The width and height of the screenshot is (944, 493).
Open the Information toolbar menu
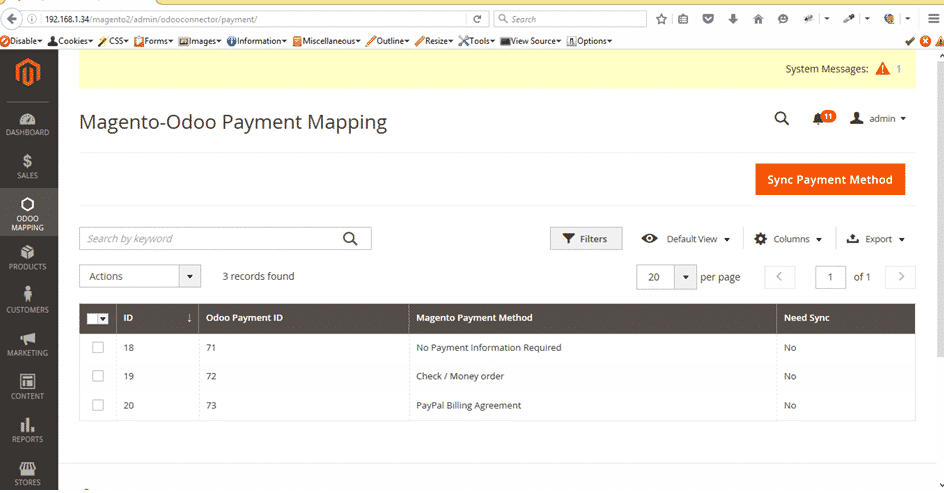point(256,41)
